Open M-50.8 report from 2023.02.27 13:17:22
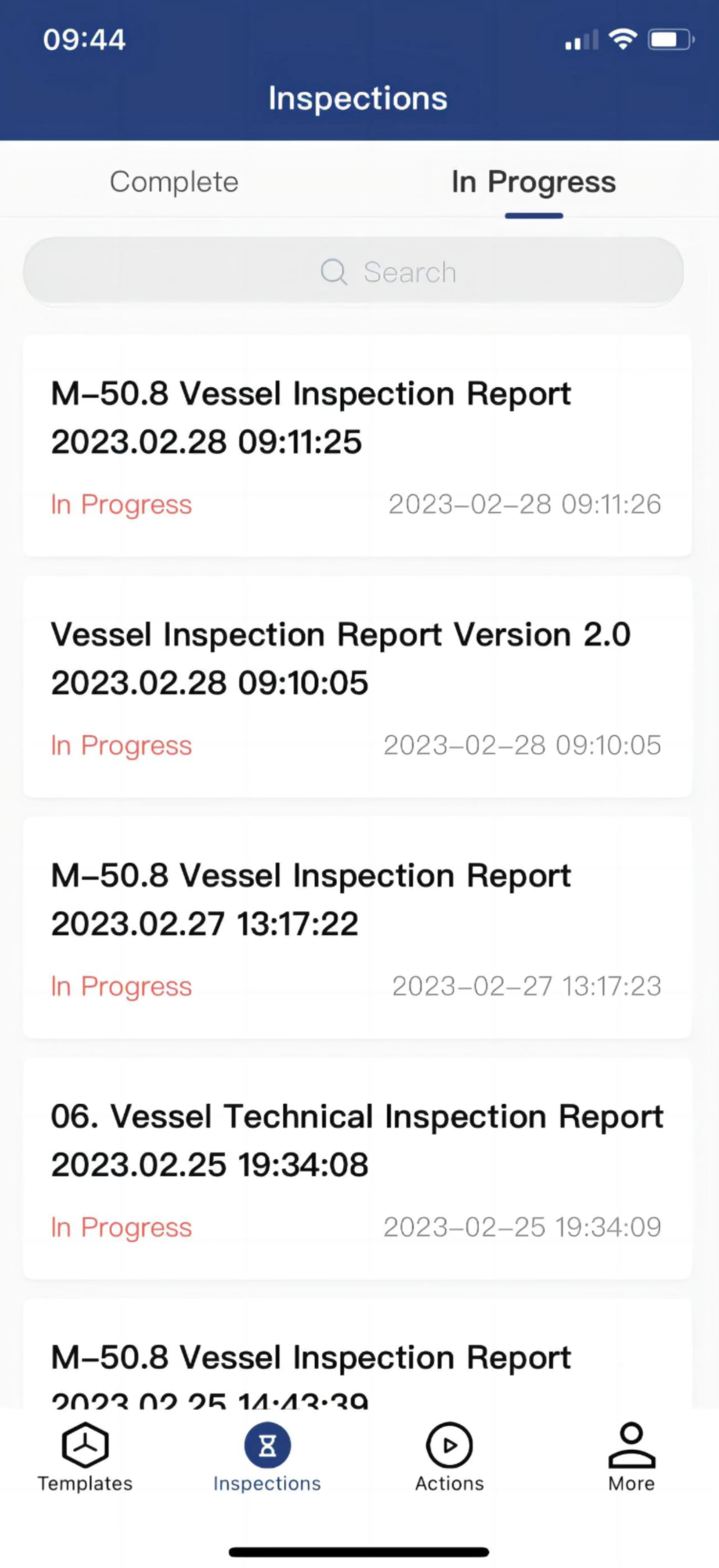 click(357, 900)
